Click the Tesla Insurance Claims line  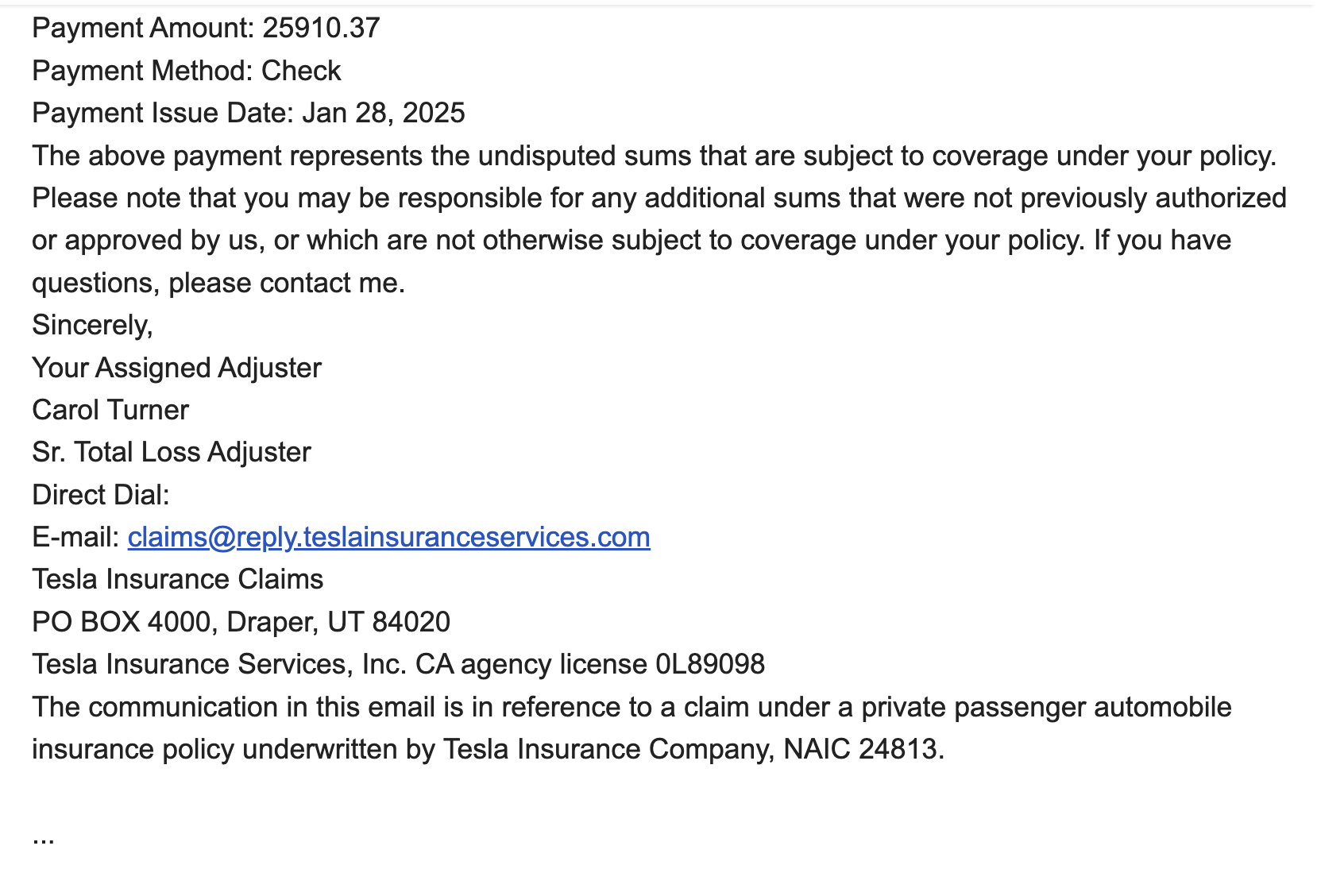pyautogui.click(x=178, y=580)
